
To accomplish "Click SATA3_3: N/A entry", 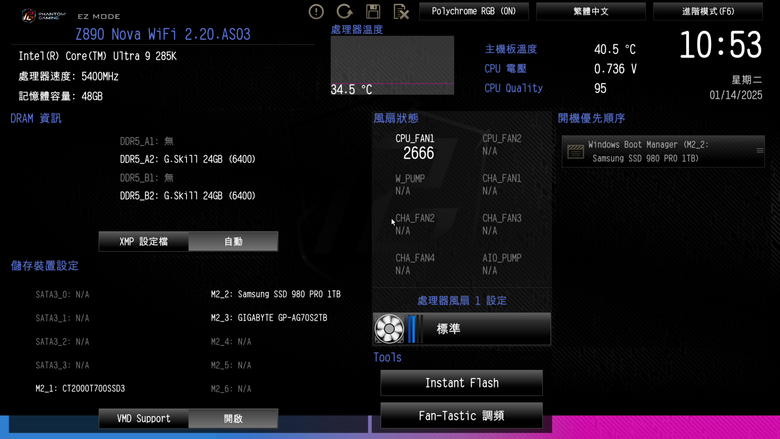I will (x=62, y=365).
